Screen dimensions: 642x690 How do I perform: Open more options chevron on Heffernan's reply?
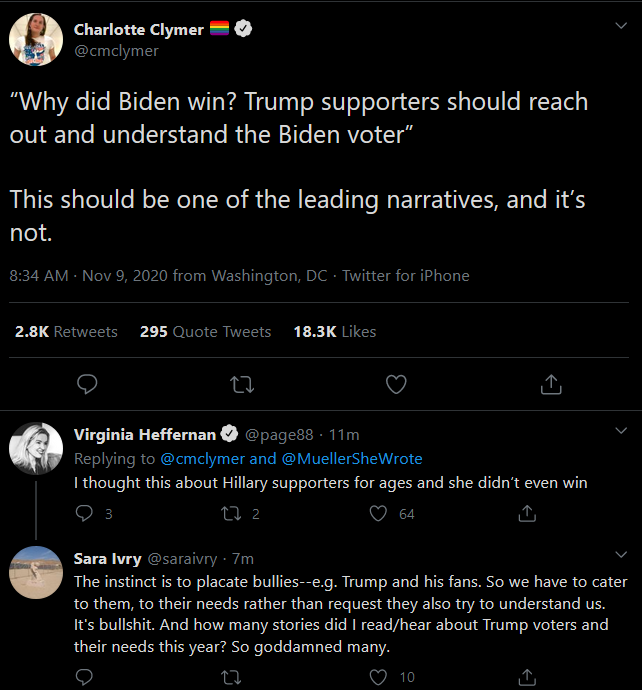(621, 430)
